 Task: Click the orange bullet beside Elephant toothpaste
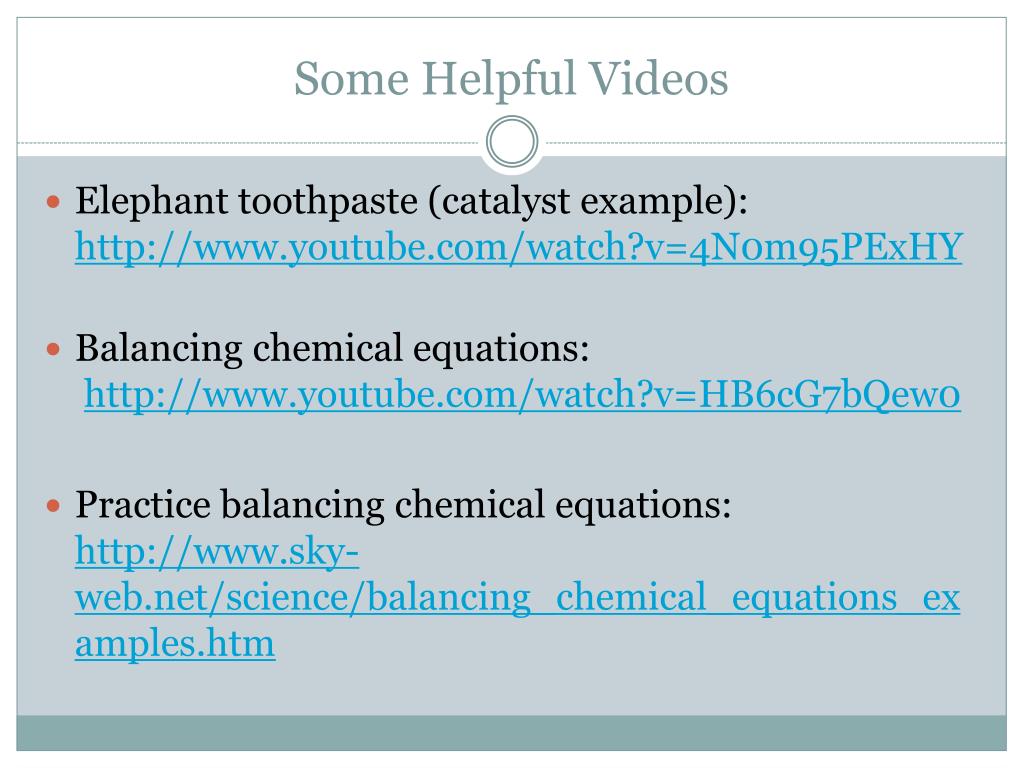pyautogui.click(x=54, y=201)
